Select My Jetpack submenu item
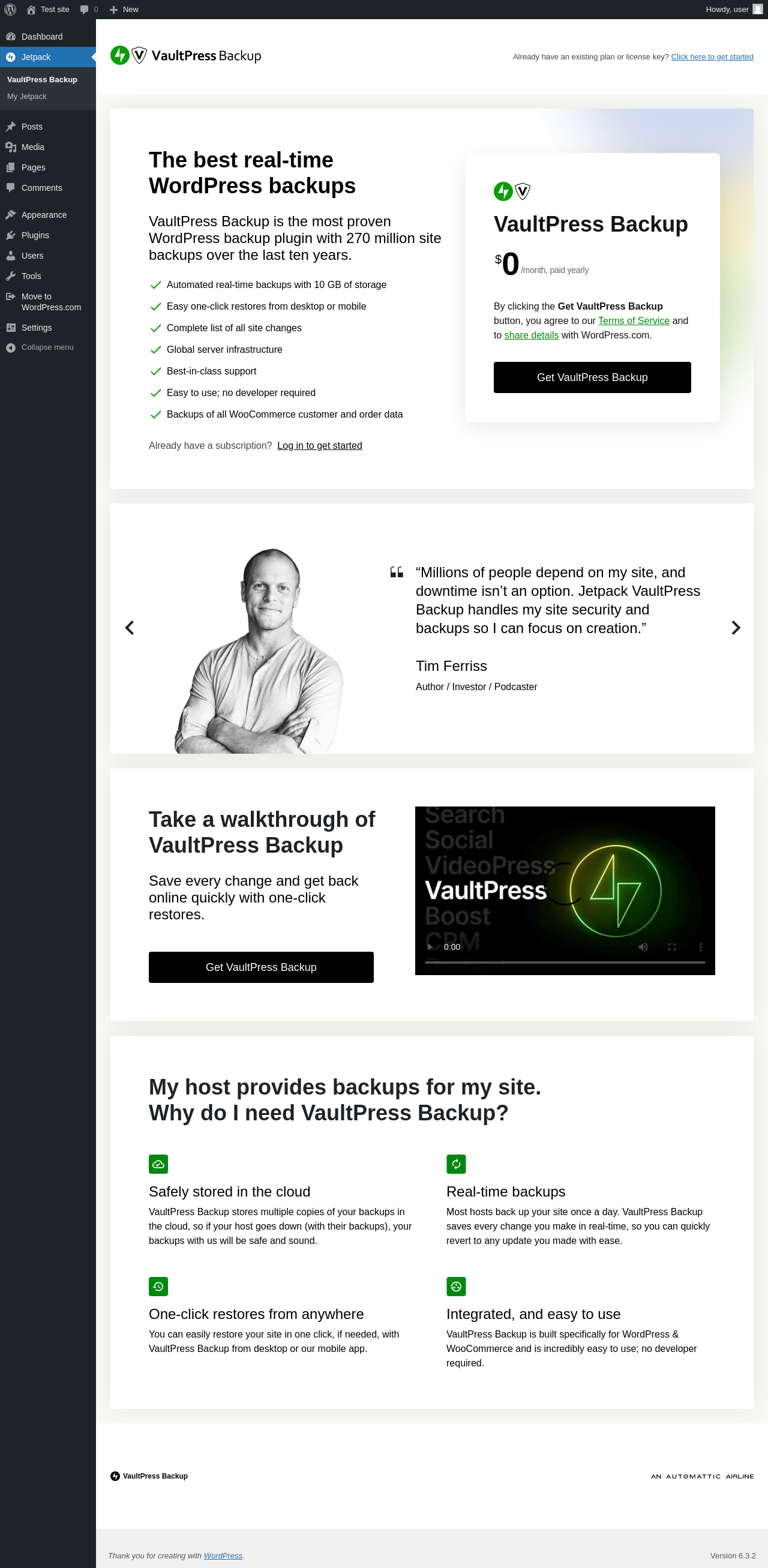 (x=27, y=96)
